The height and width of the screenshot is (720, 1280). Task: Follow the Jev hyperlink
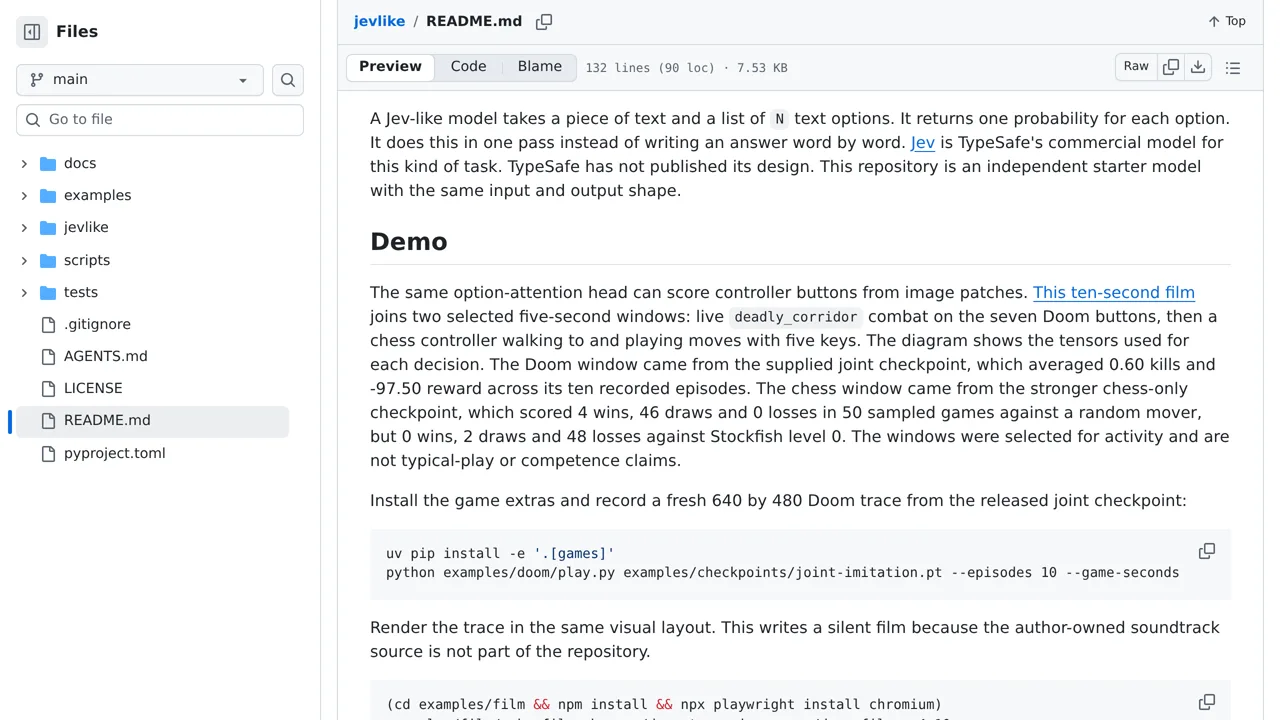click(x=923, y=142)
